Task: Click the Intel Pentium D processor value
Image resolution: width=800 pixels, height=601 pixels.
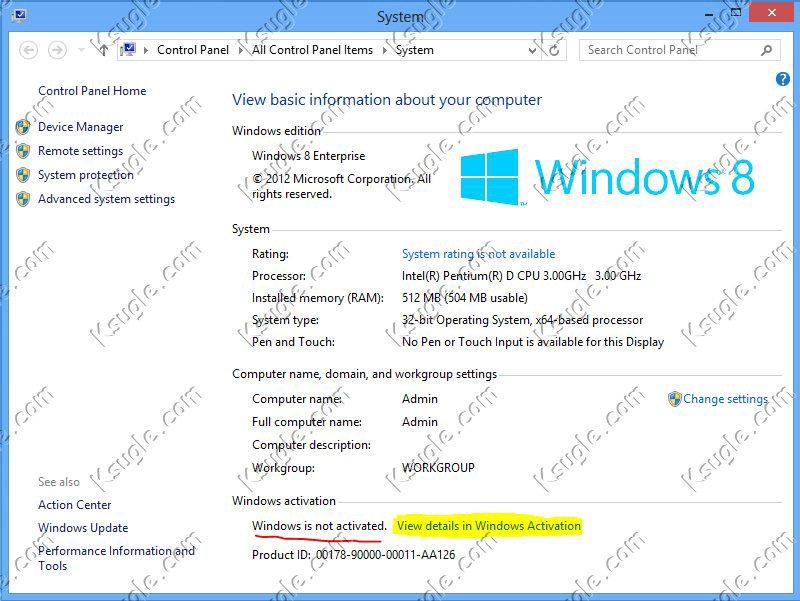Action: 521,276
